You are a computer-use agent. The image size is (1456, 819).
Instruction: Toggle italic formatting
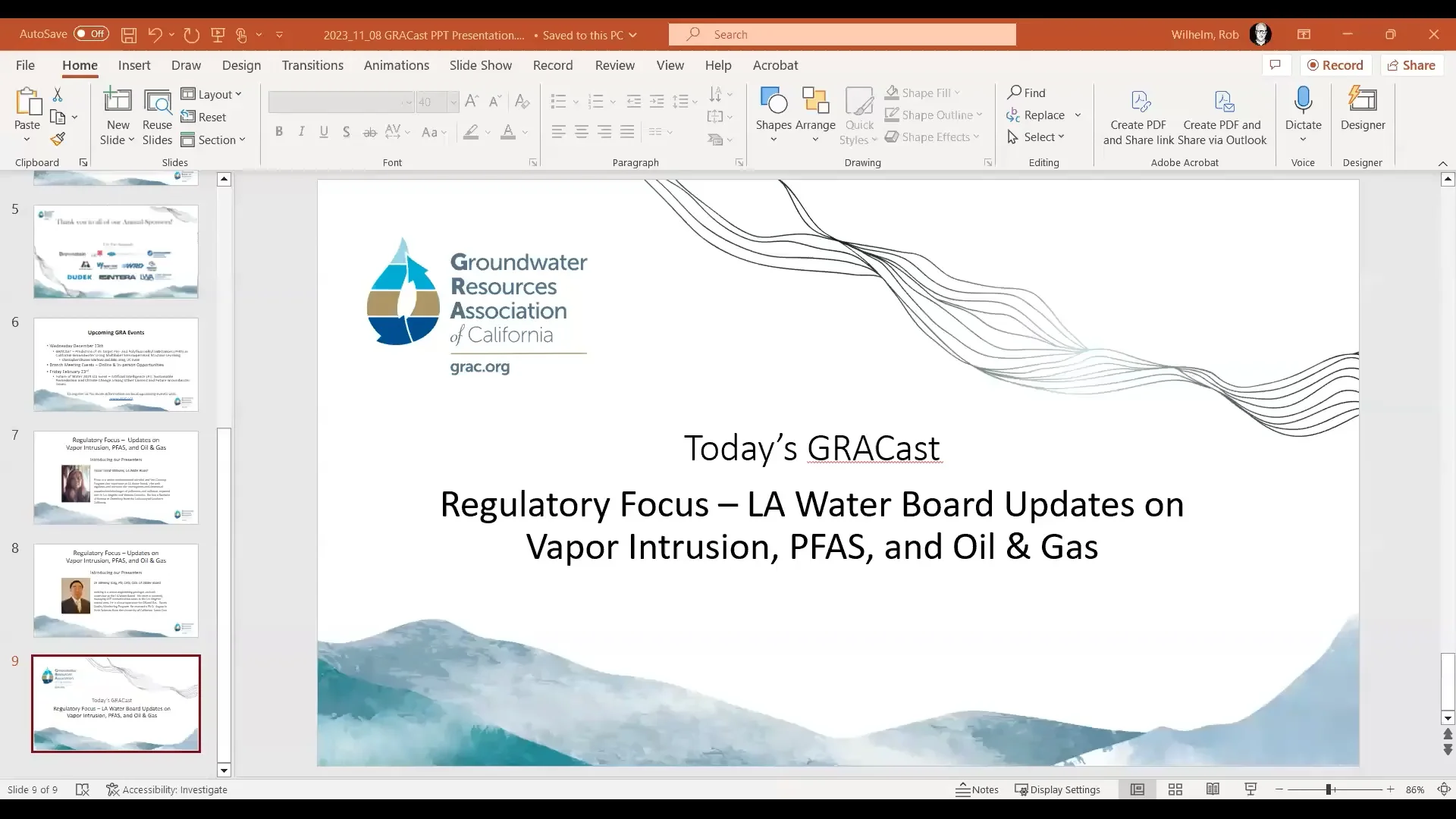pos(301,131)
